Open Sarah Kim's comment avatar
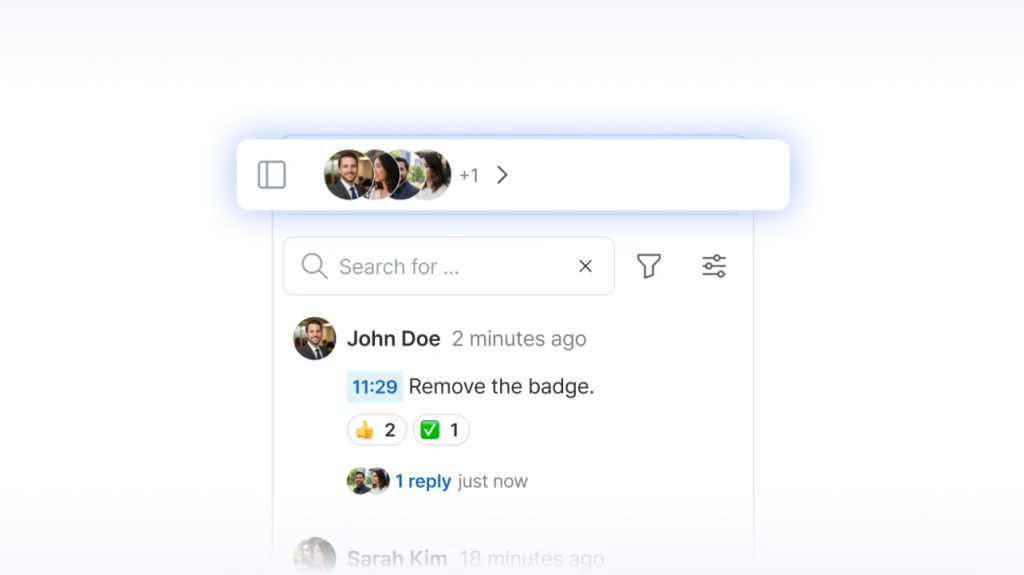This screenshot has width=1024, height=575. click(x=314, y=557)
